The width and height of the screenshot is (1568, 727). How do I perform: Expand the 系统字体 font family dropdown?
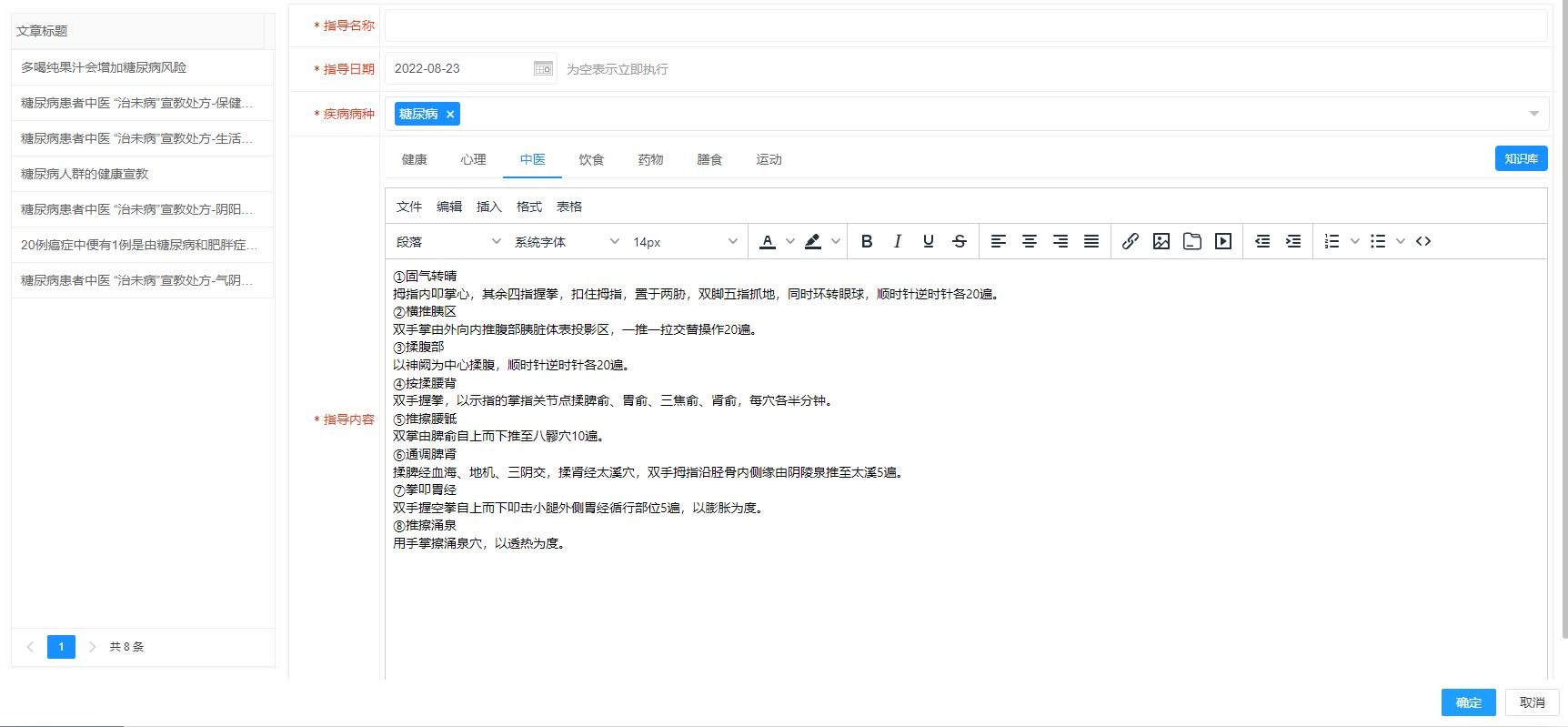566,242
